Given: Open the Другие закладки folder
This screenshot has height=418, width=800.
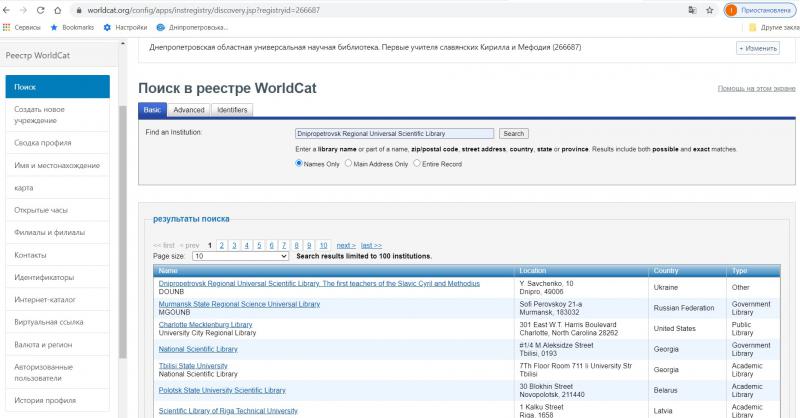Looking at the screenshot, I should 774,28.
